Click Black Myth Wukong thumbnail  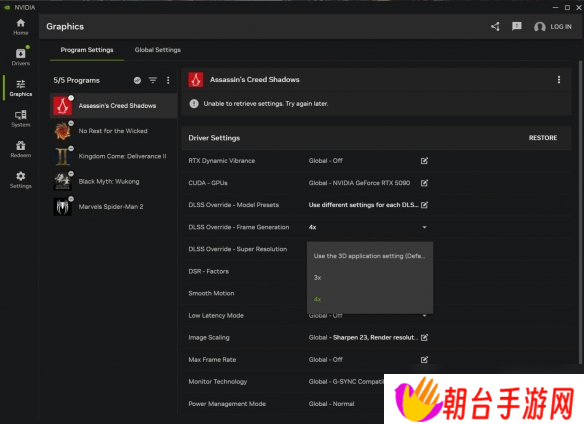(x=63, y=181)
